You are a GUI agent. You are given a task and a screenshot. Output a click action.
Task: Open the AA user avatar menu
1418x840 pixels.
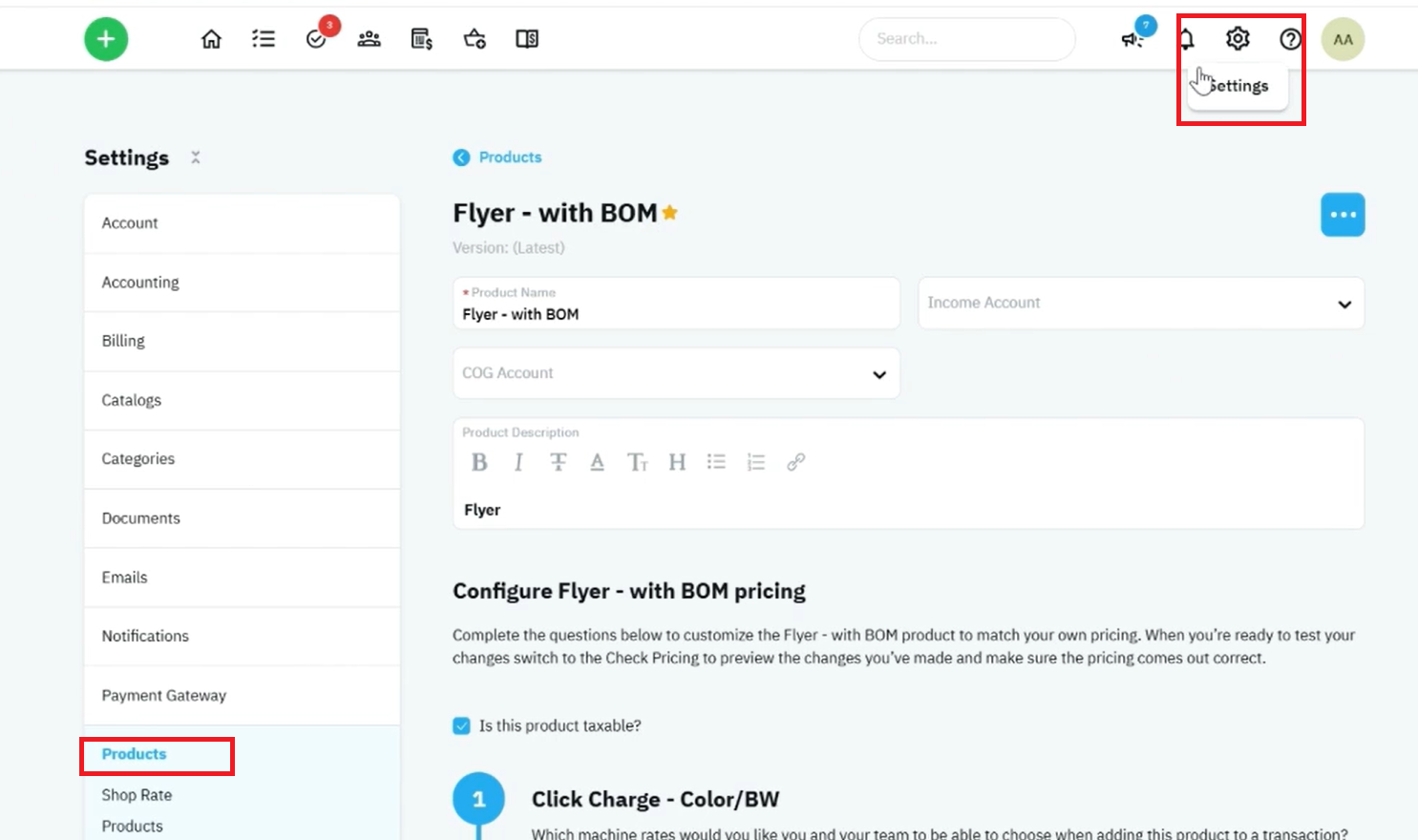pos(1343,39)
